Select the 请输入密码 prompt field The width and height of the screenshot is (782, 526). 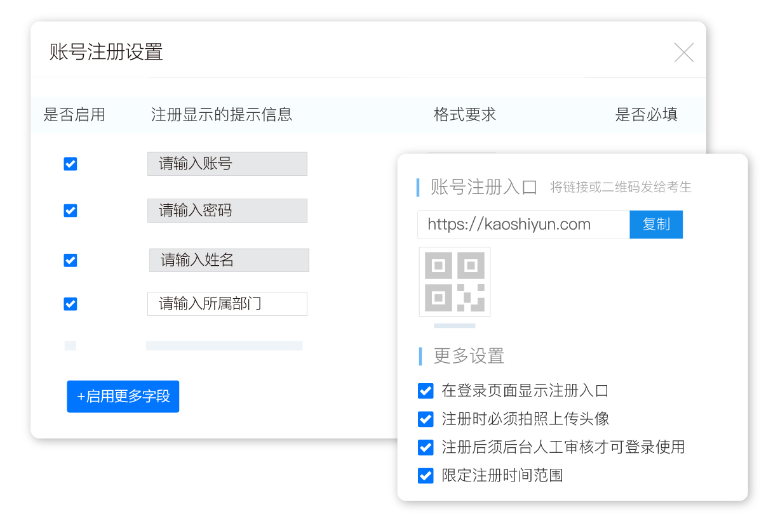tap(227, 211)
